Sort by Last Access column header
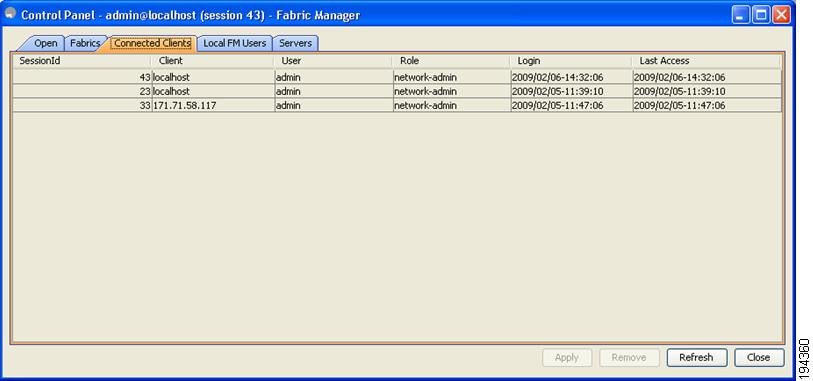Screen dimensions: 813x381 tap(706, 61)
